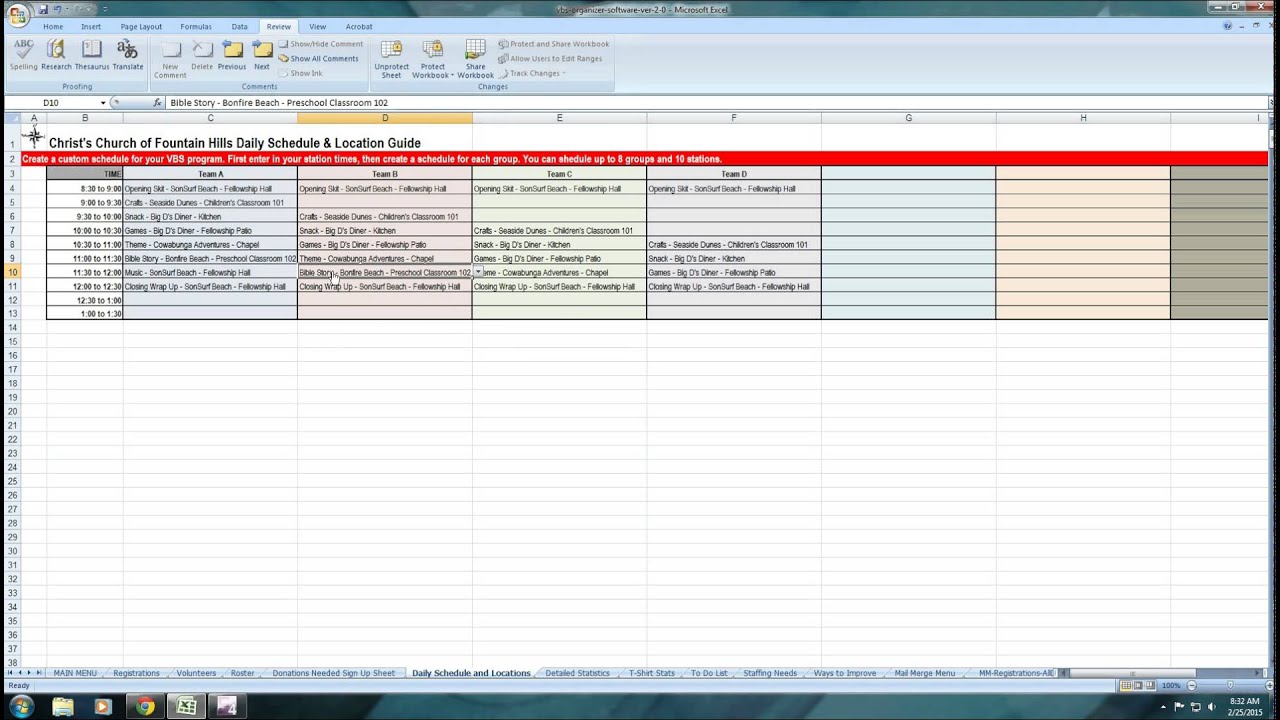The image size is (1280, 720).
Task: Open Windows Start menu
Action: 20,707
